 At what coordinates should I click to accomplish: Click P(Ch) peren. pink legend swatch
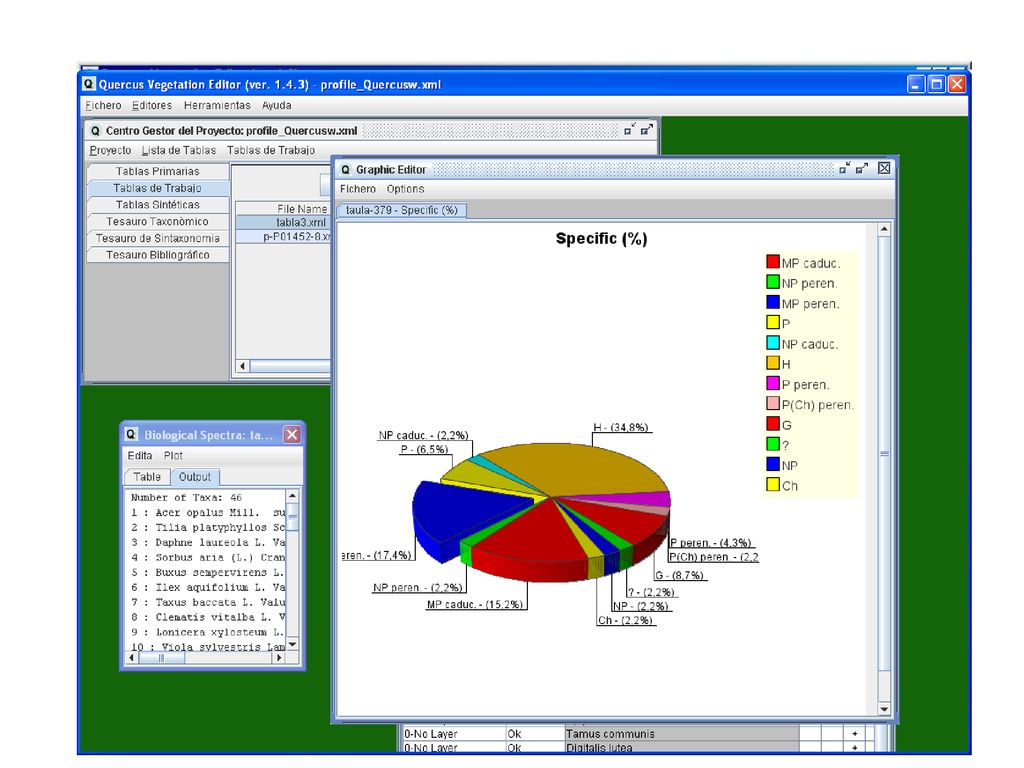(x=773, y=404)
